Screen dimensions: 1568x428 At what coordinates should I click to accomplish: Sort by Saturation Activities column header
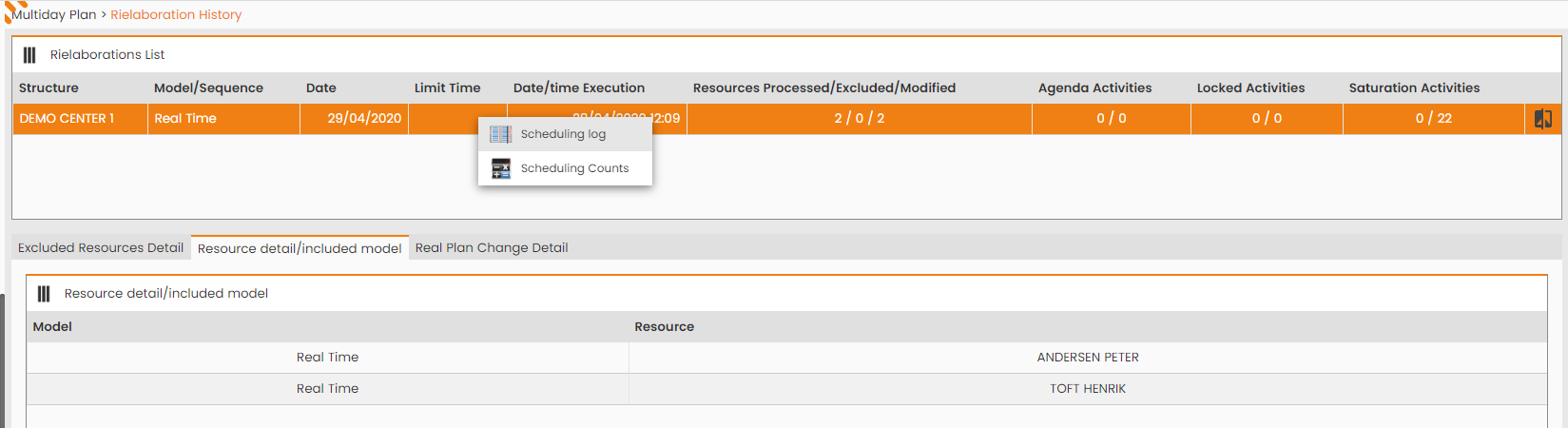[1414, 88]
